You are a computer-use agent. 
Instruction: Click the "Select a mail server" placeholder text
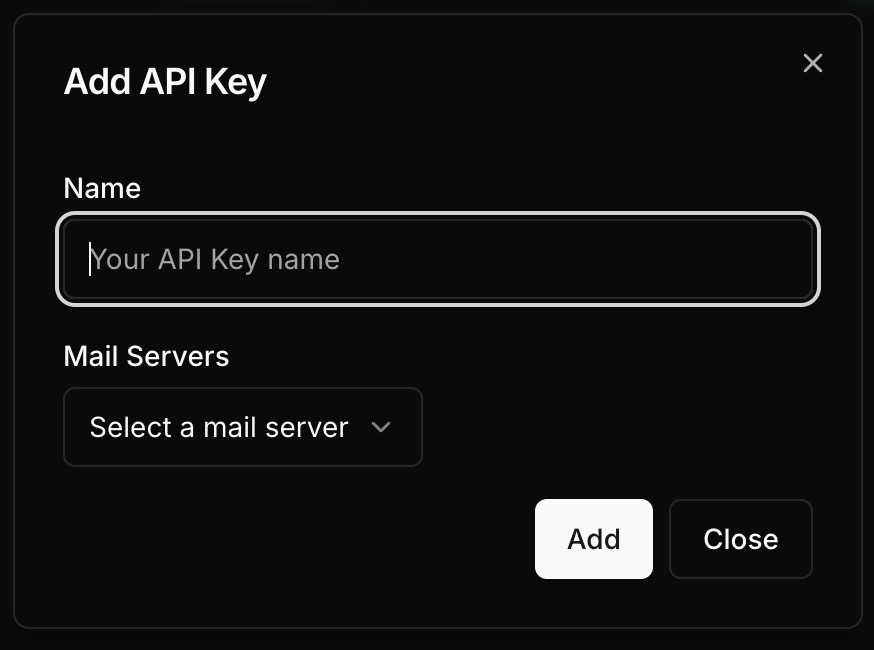[x=219, y=427]
